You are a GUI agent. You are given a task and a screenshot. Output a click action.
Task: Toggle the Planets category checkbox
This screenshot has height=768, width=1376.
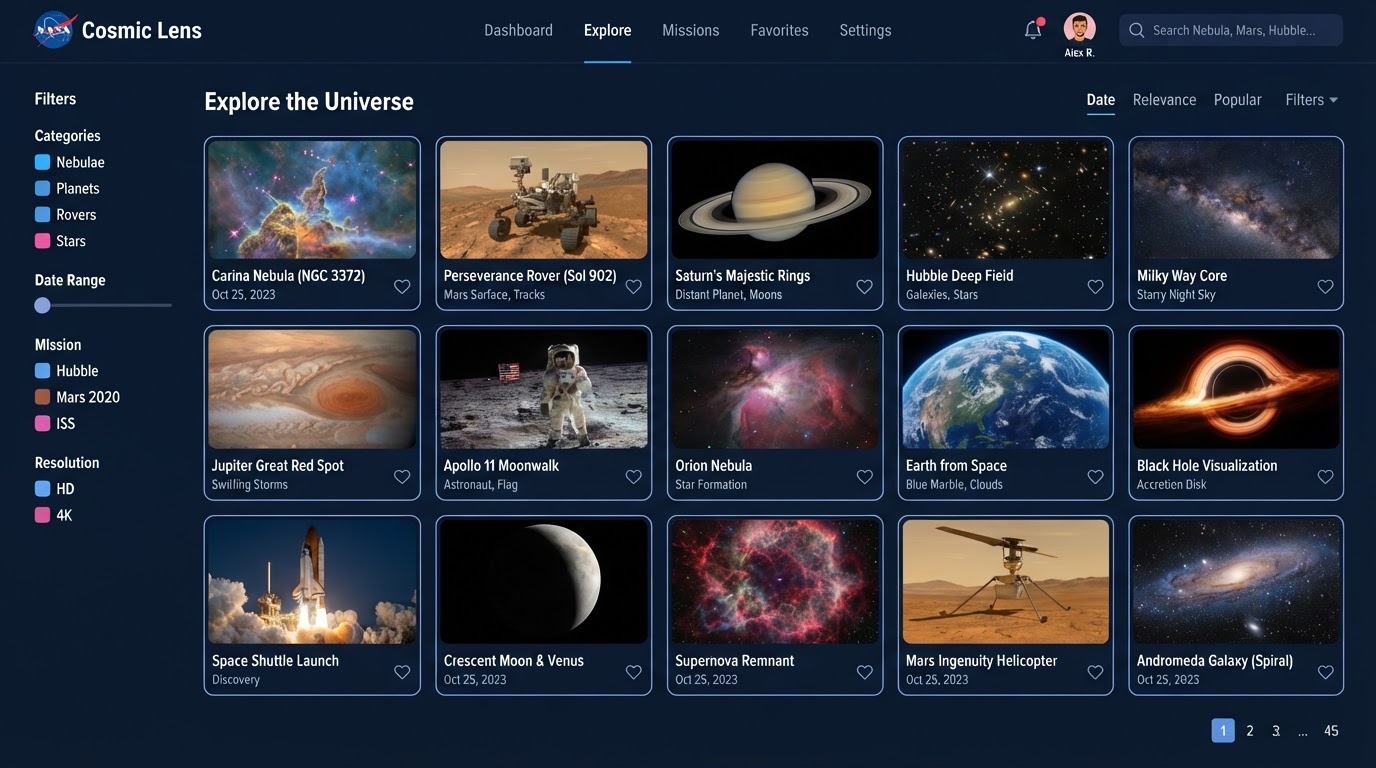[x=42, y=188]
